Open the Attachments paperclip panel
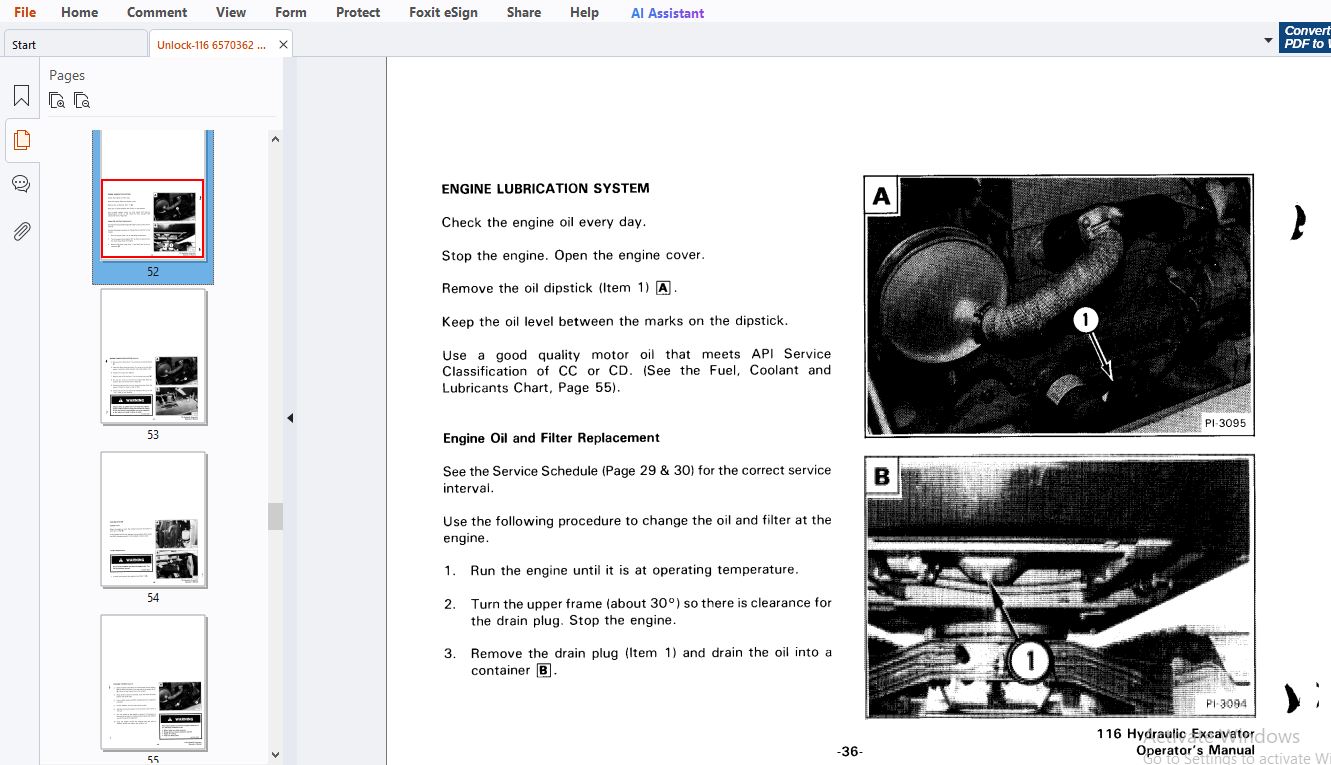The height and width of the screenshot is (765, 1331). point(21,231)
